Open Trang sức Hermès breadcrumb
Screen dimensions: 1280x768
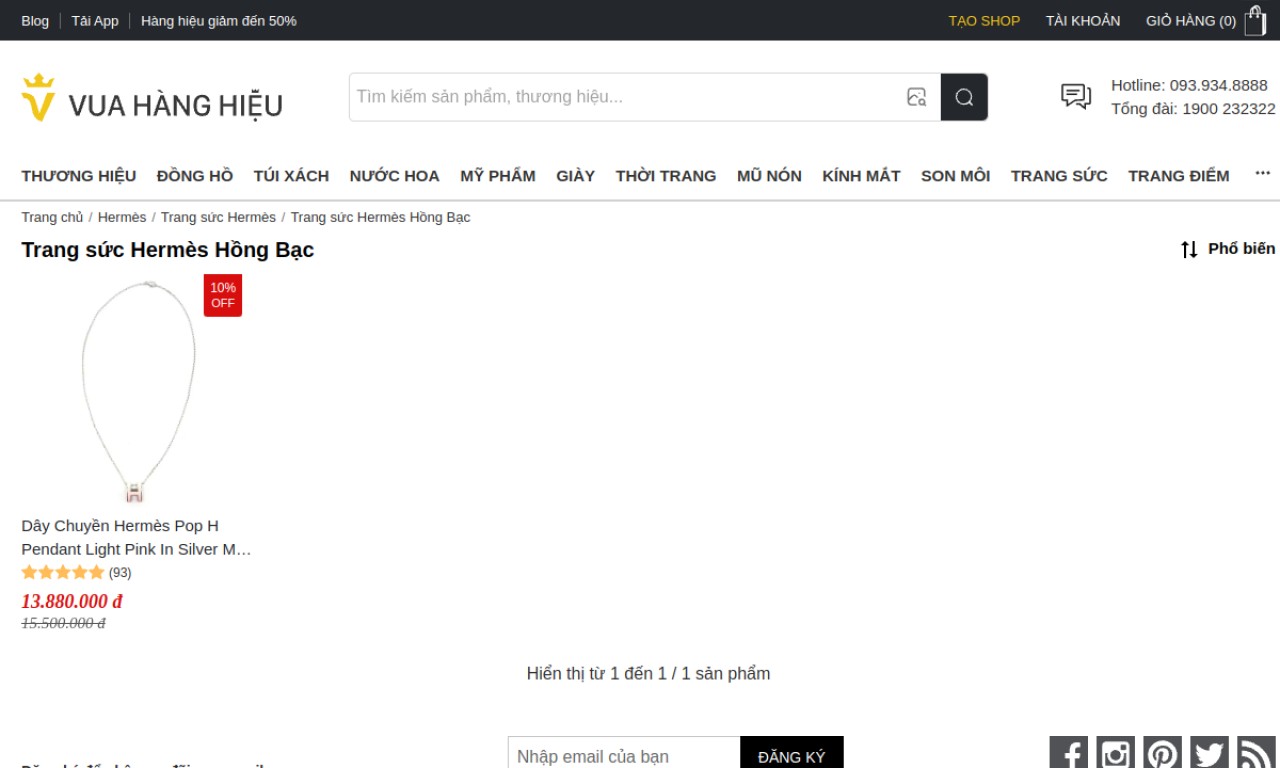(218, 217)
